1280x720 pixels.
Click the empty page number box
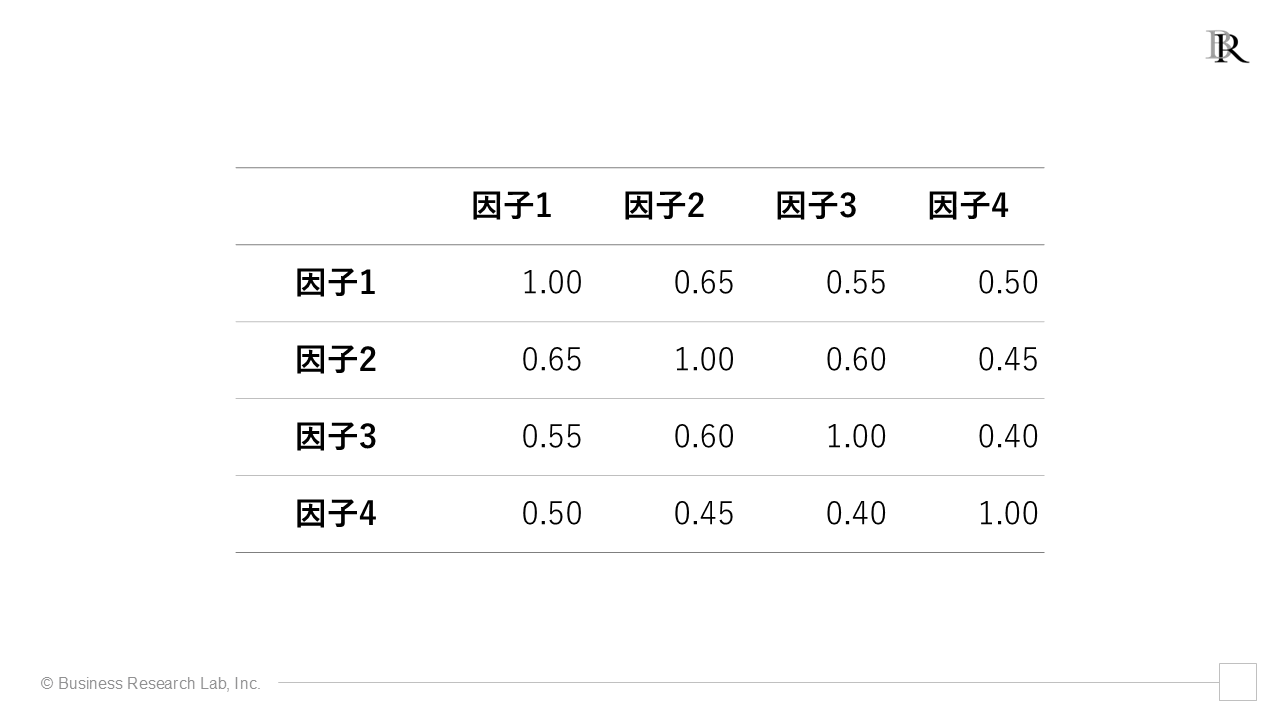[x=1238, y=682]
